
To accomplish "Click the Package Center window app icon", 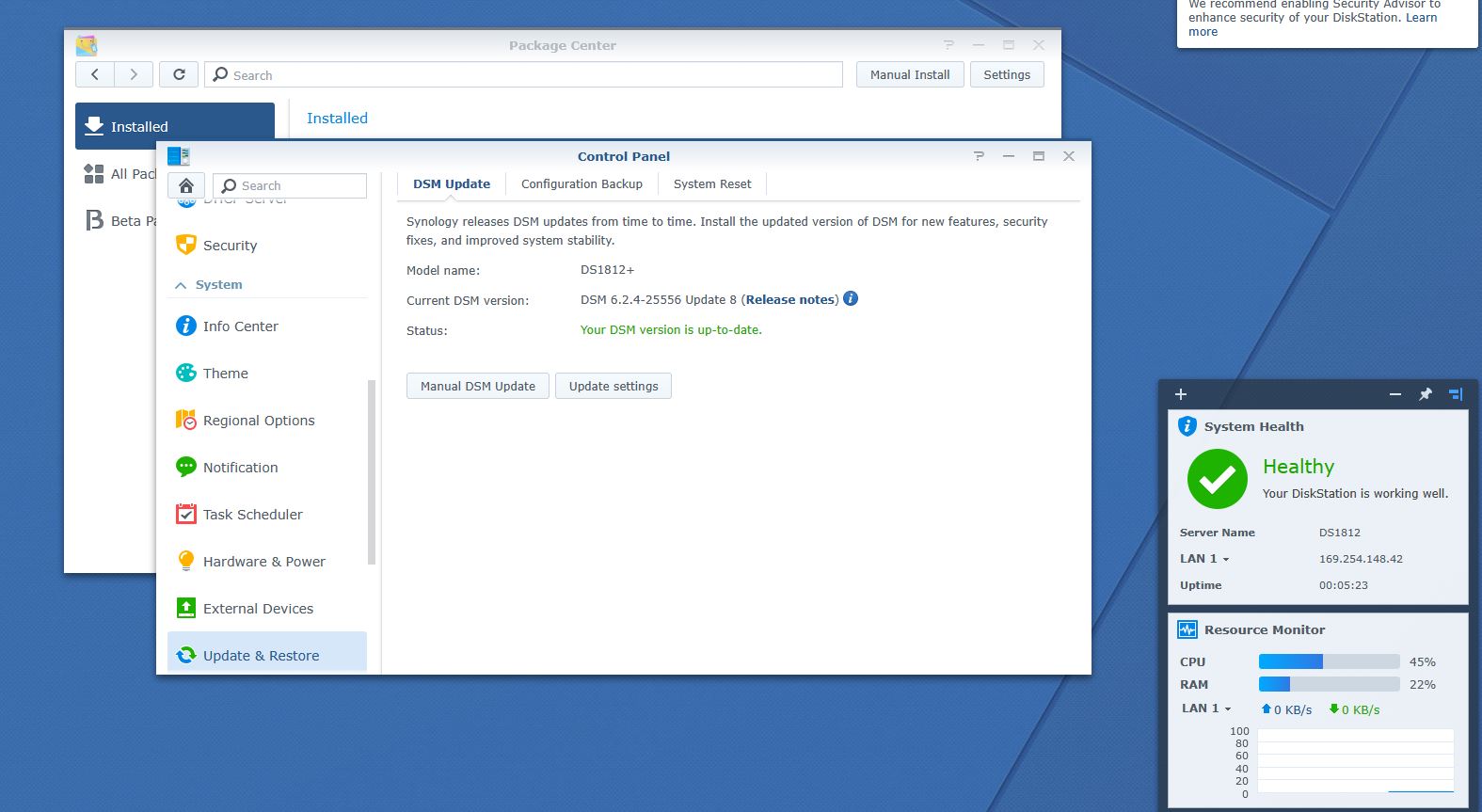I will pos(87,45).
